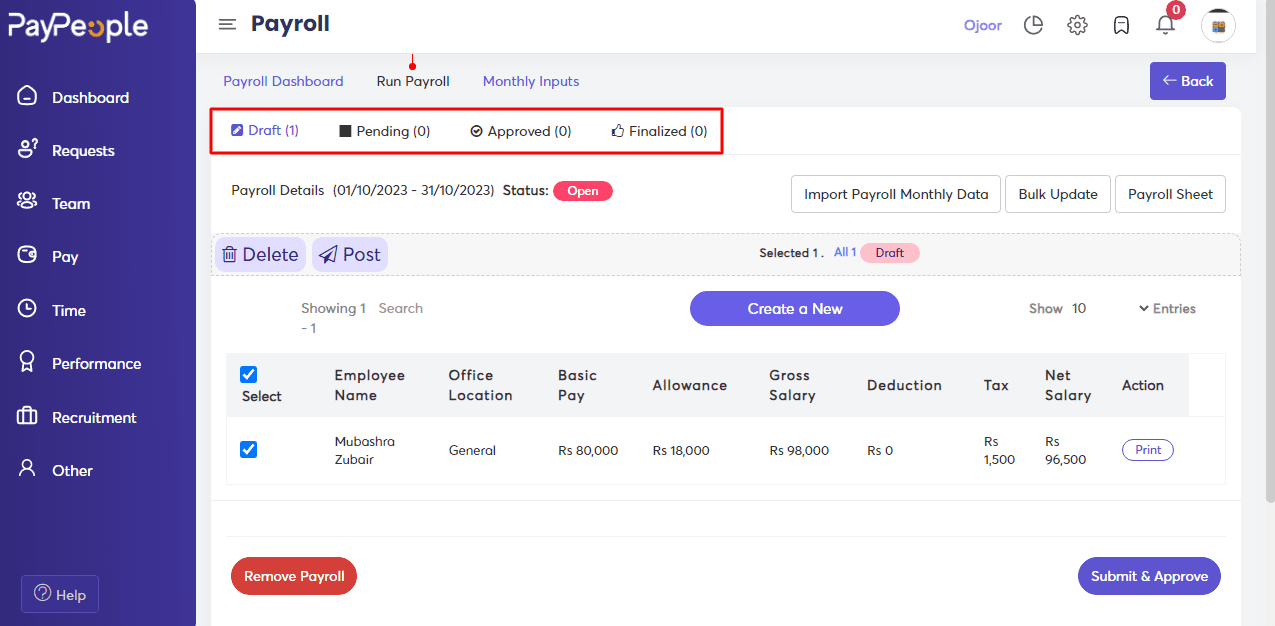This screenshot has width=1275, height=626.
Task: Open the Time module
Action: click(70, 310)
